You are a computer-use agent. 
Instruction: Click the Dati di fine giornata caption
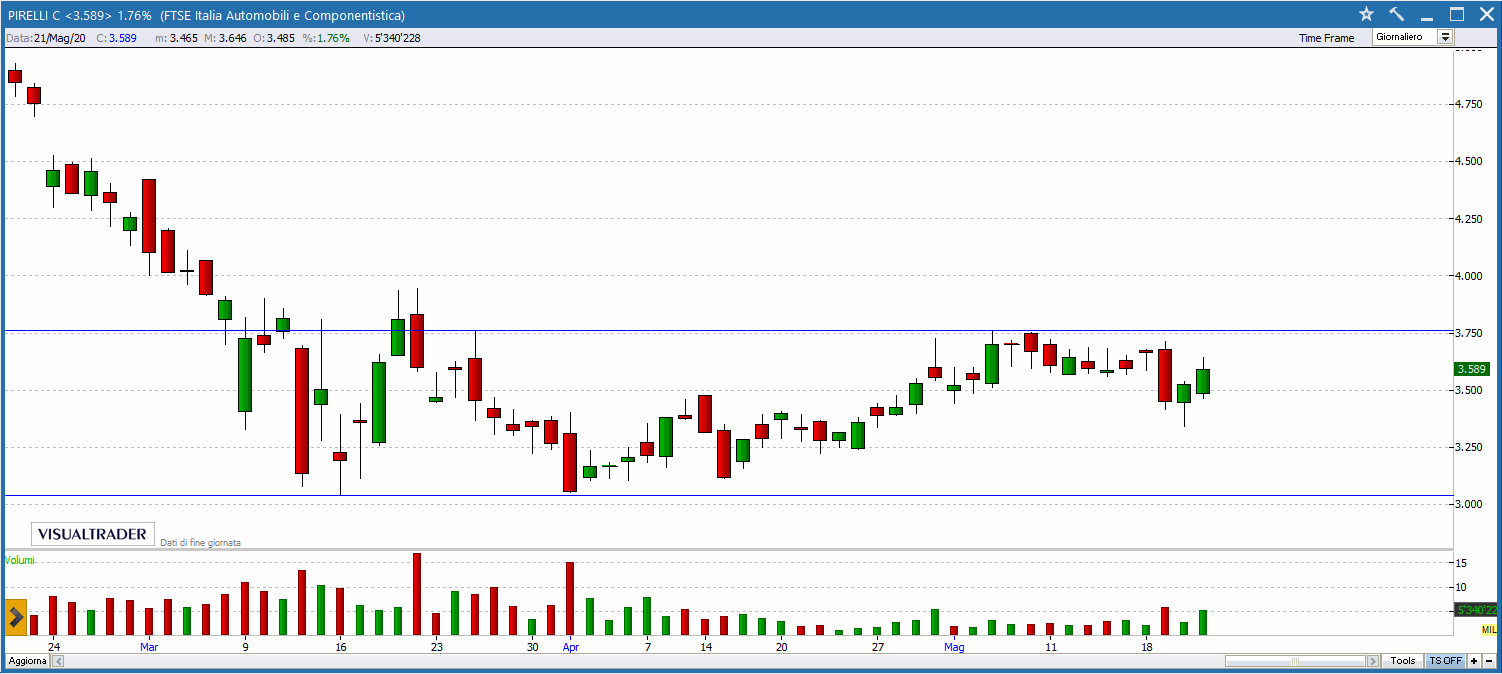[200, 542]
